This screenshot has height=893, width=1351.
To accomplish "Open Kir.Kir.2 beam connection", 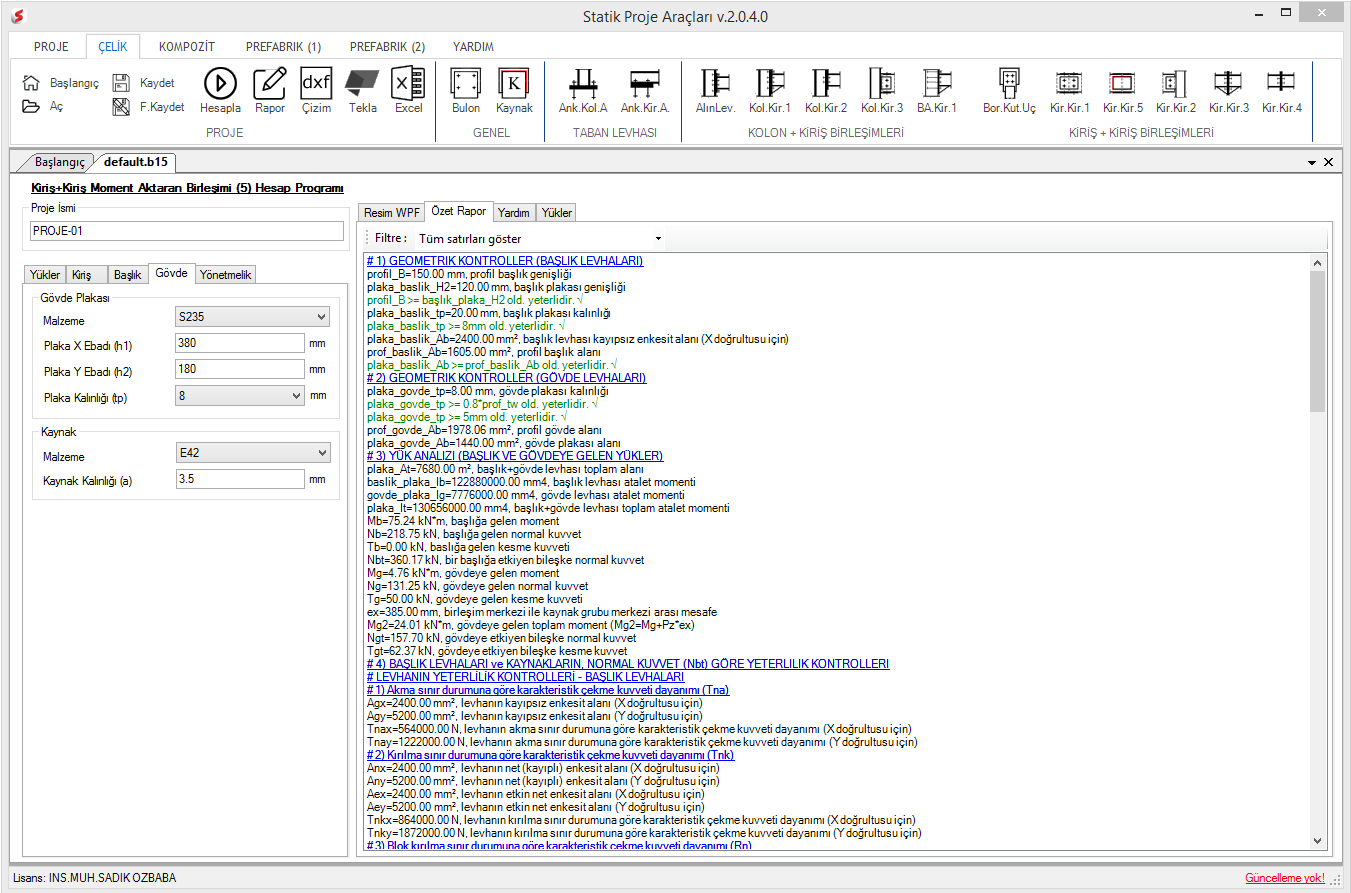I will tap(1176, 91).
